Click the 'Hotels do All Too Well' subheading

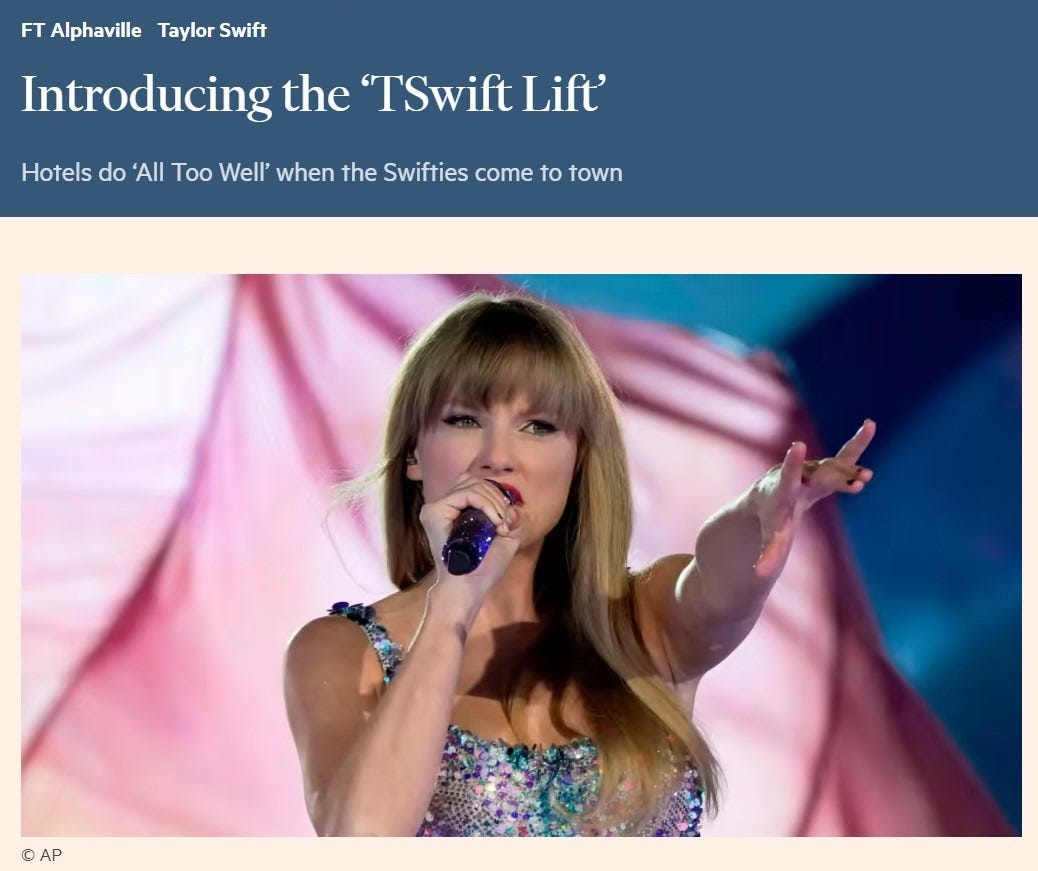(x=322, y=173)
